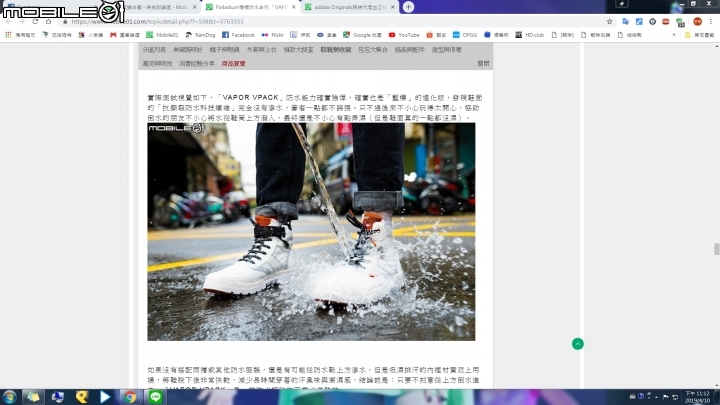The image size is (720, 405).
Task: Switch to the adidas Originals tab
Action: coord(350,7)
